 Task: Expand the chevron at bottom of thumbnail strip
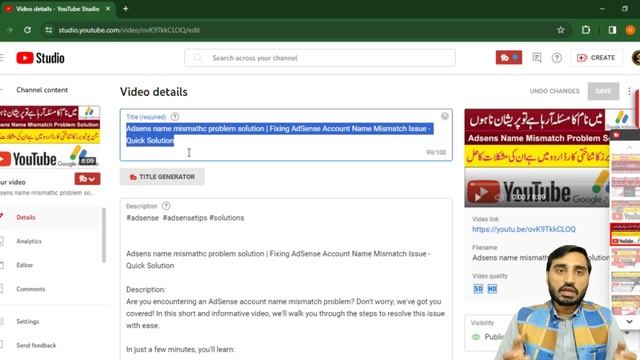pyautogui.click(x=629, y=322)
